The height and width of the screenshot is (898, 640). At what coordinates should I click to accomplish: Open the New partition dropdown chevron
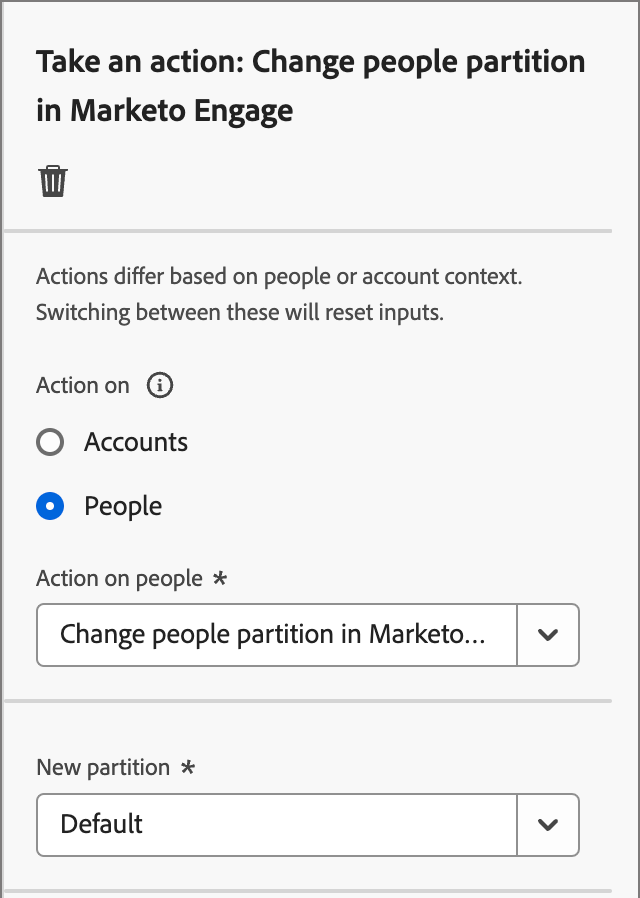coord(547,824)
